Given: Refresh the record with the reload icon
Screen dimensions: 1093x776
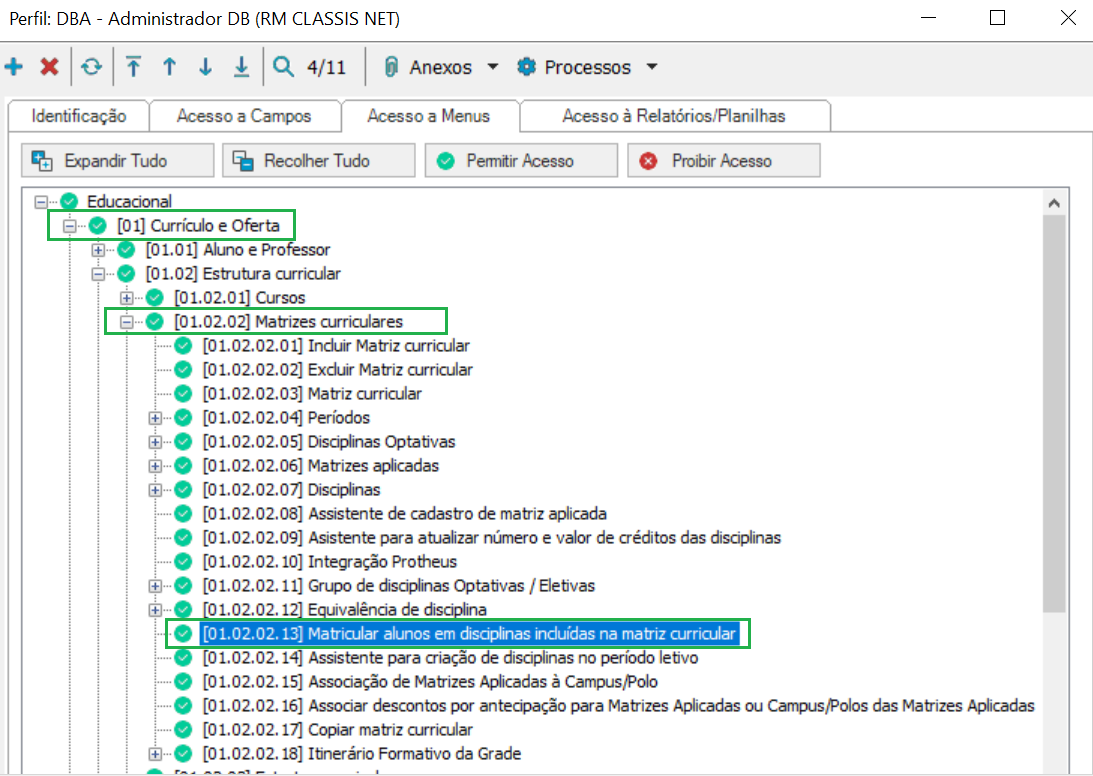Looking at the screenshot, I should coord(91,67).
